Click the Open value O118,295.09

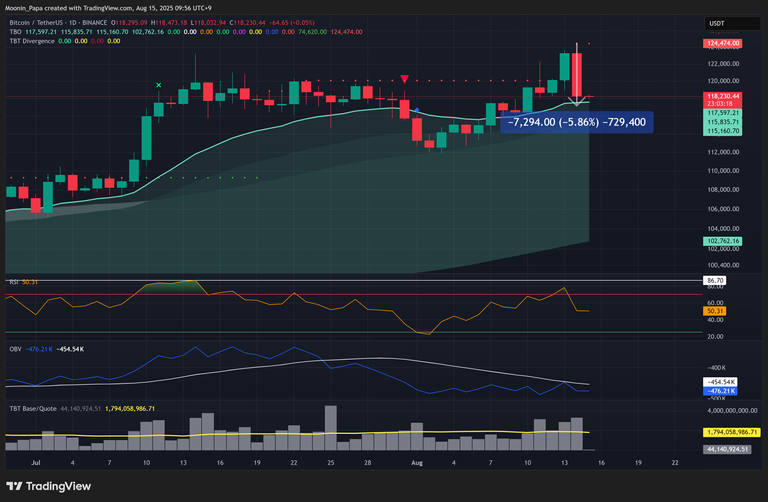tap(129, 23)
